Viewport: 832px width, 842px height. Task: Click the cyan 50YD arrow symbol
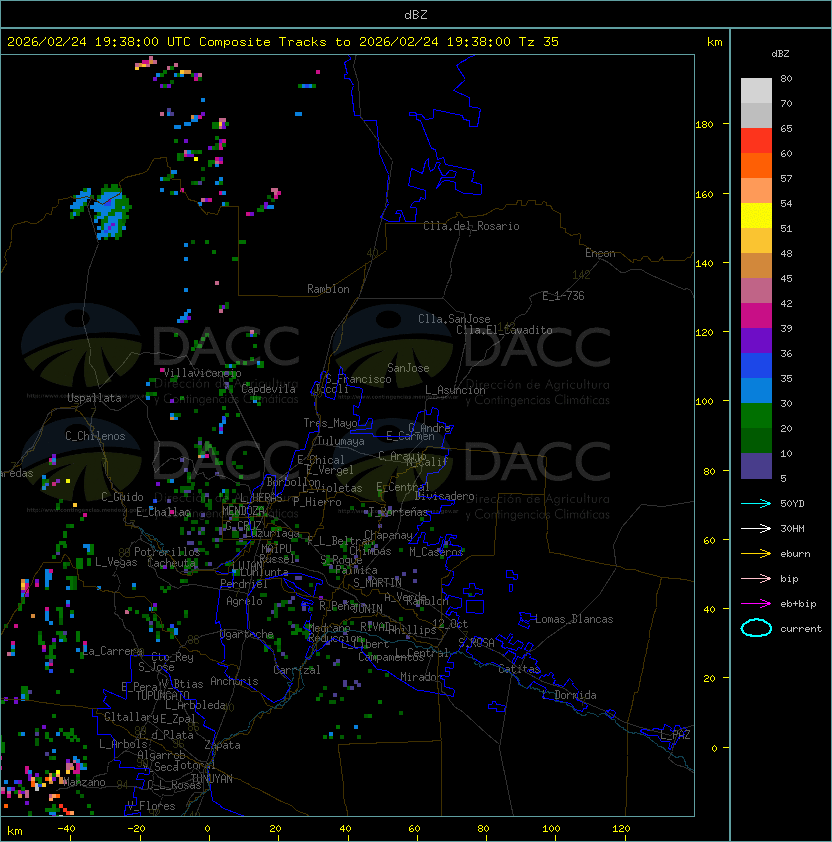click(756, 504)
